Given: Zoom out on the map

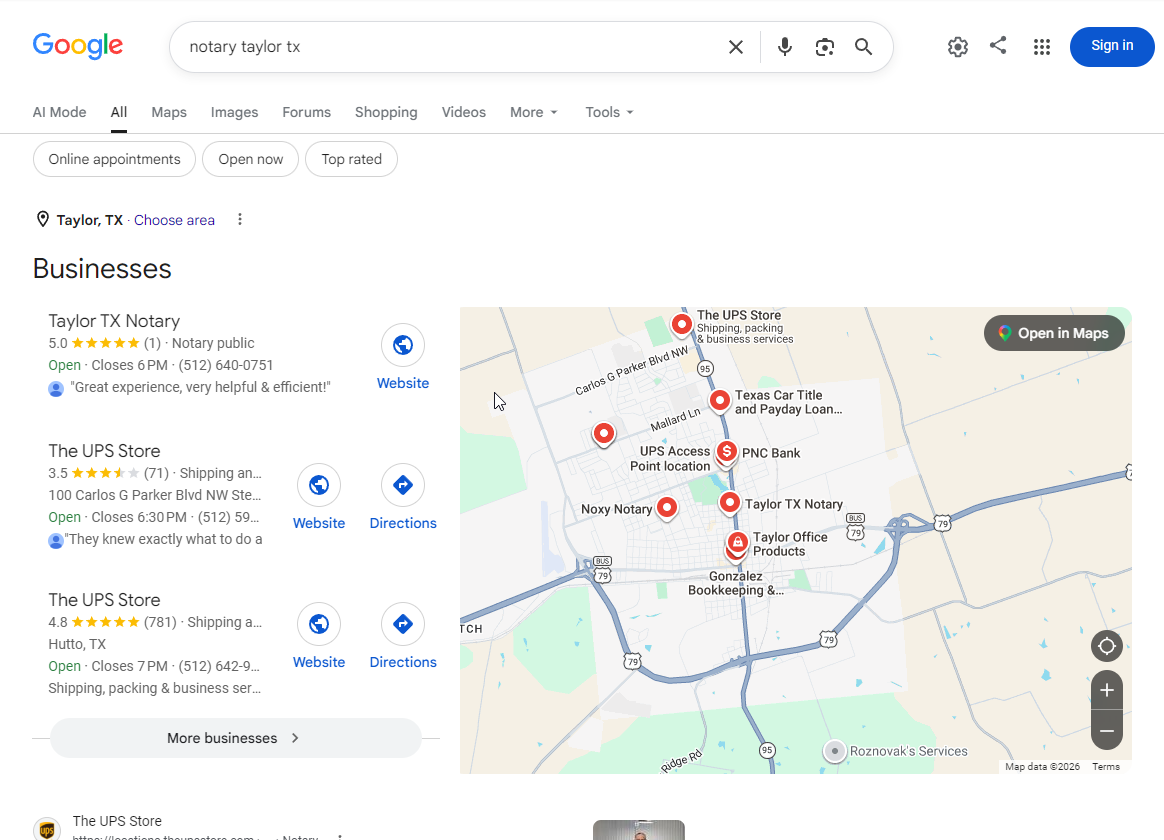Looking at the screenshot, I should point(1107,731).
